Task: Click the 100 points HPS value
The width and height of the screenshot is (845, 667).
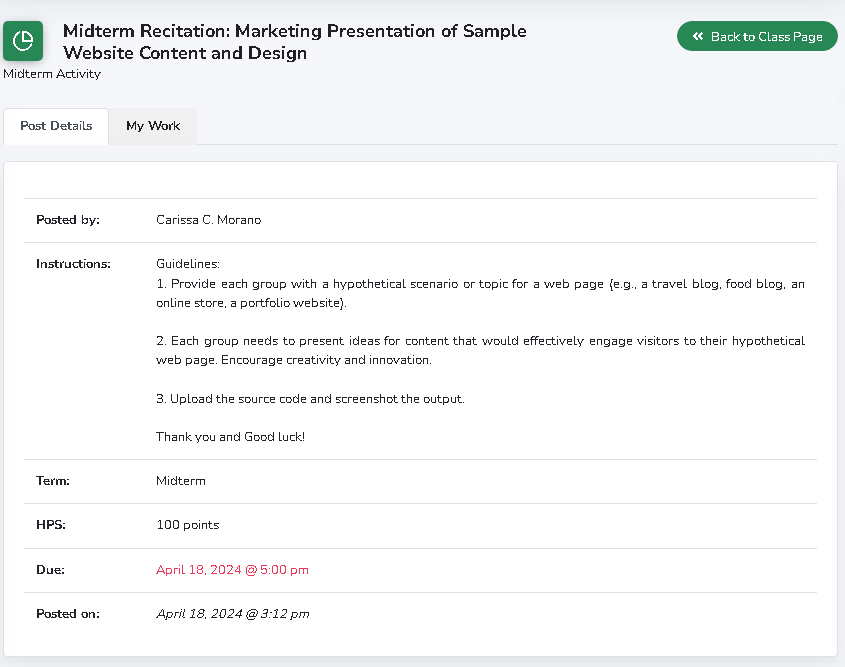Action: pyautogui.click(x=187, y=525)
